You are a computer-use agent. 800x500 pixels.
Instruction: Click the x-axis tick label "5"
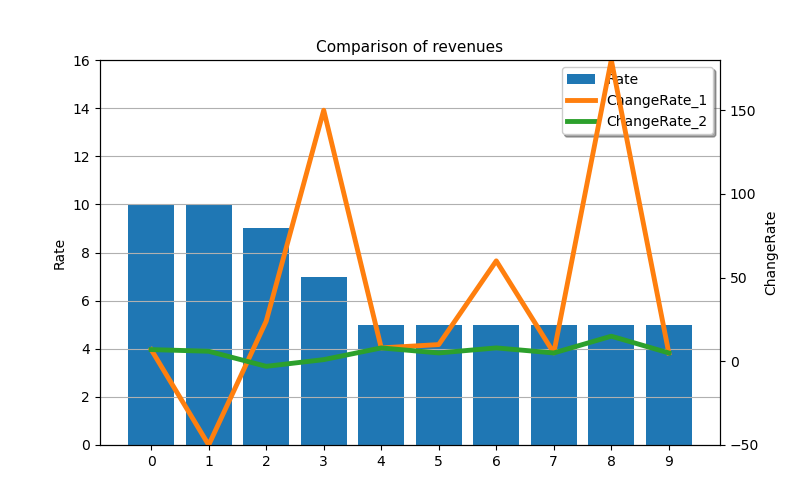click(x=438, y=462)
